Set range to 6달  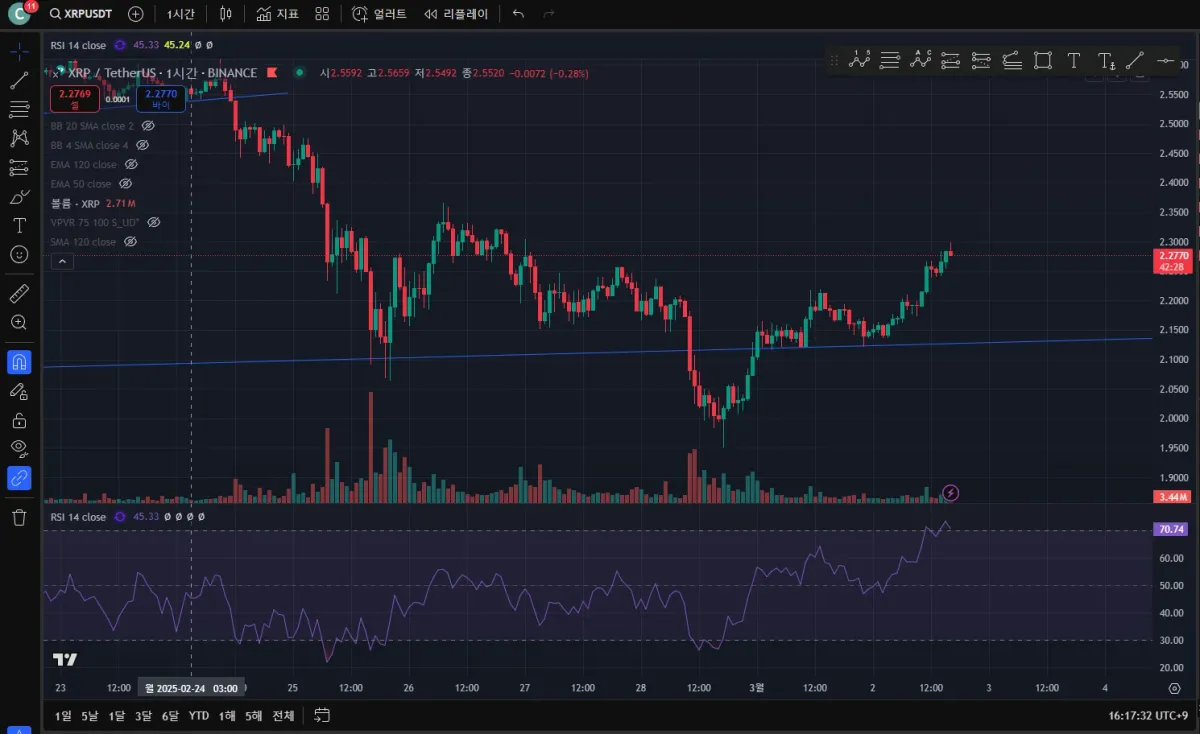(171, 715)
